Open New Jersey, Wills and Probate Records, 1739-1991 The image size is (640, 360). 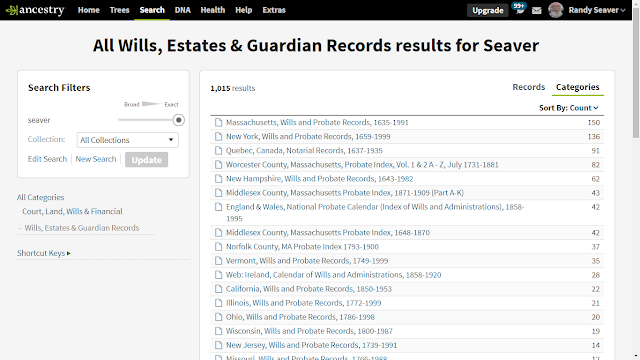point(311,345)
